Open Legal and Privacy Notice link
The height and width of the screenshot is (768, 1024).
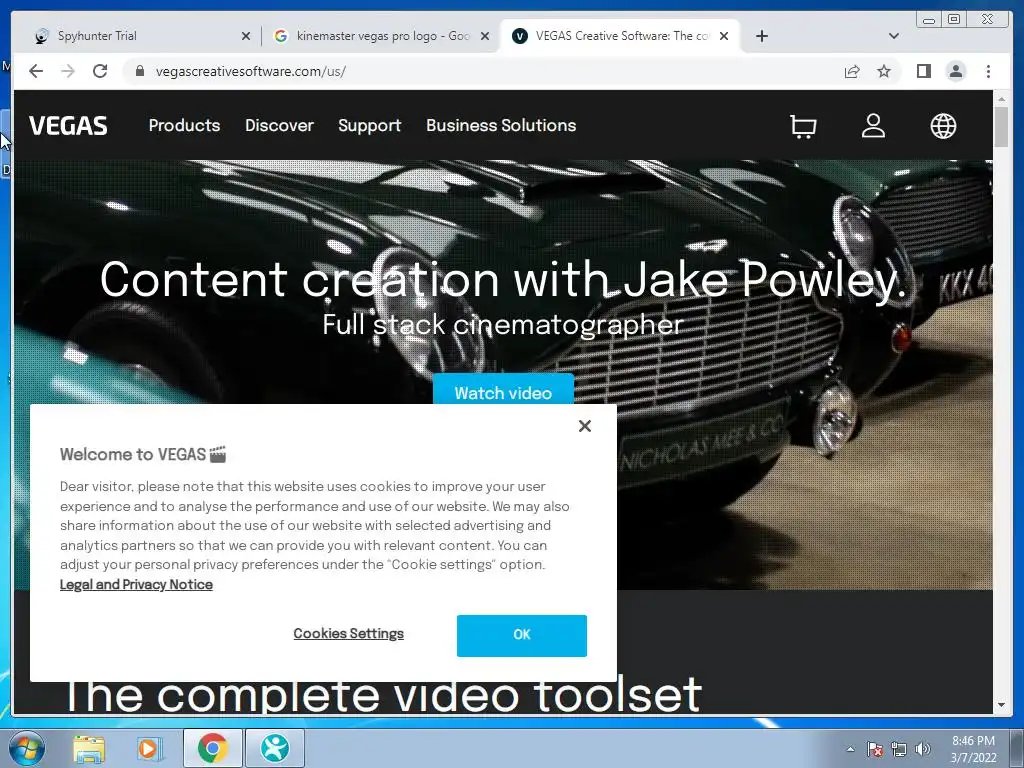coord(136,584)
